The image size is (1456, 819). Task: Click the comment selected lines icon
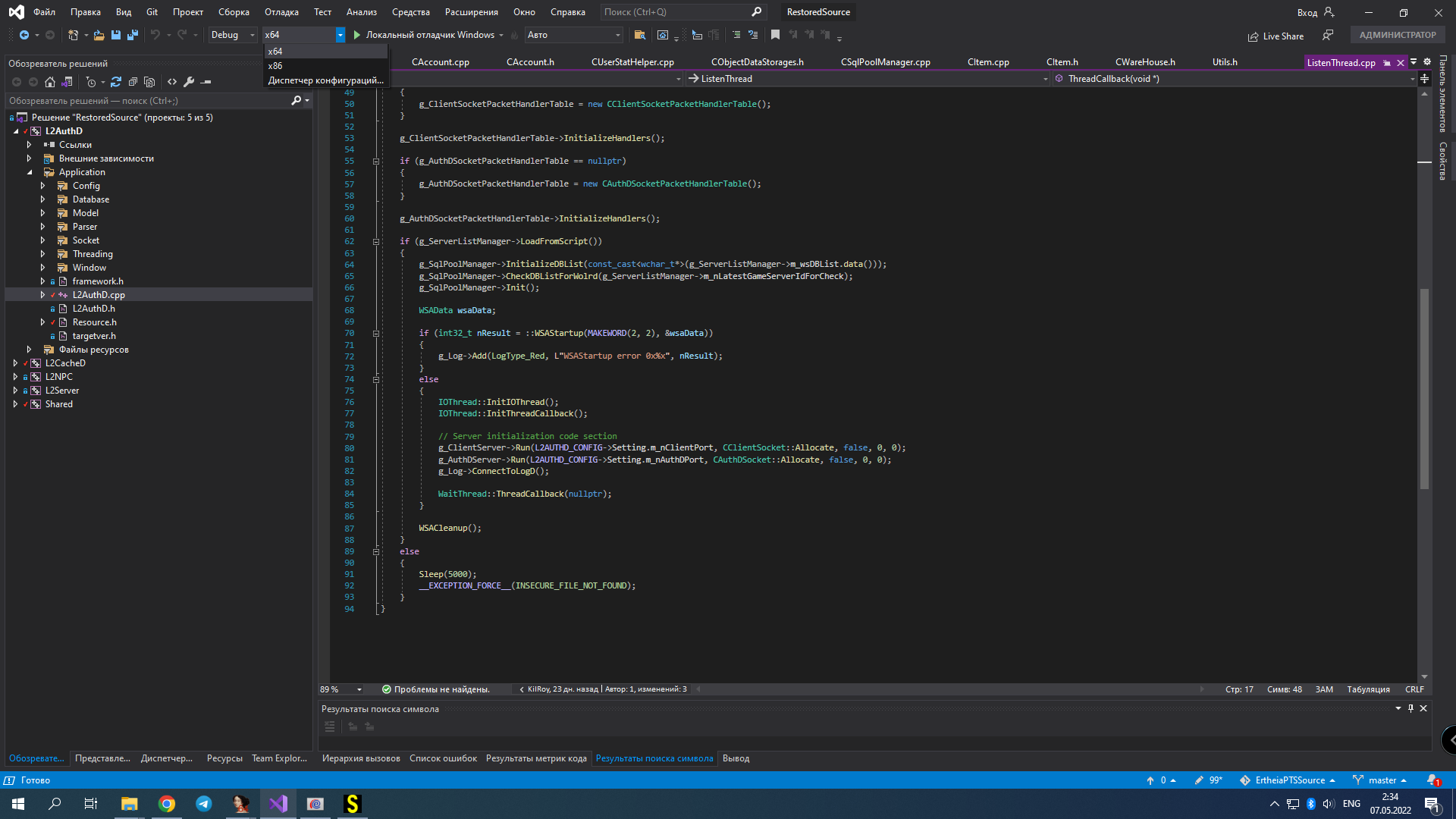pyautogui.click(x=736, y=35)
